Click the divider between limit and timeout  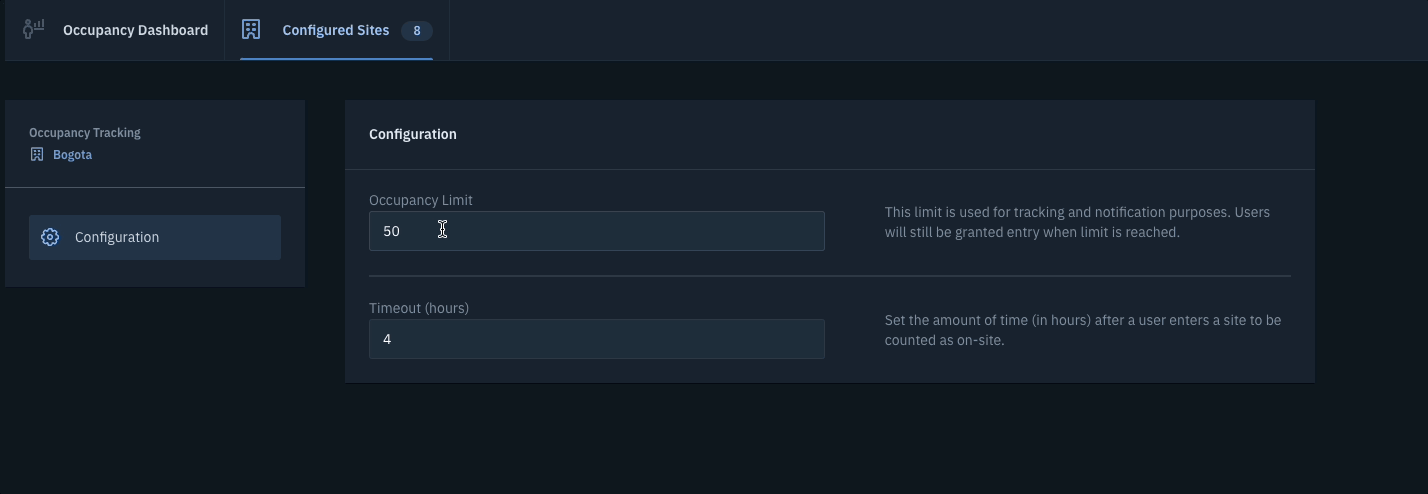(830, 275)
